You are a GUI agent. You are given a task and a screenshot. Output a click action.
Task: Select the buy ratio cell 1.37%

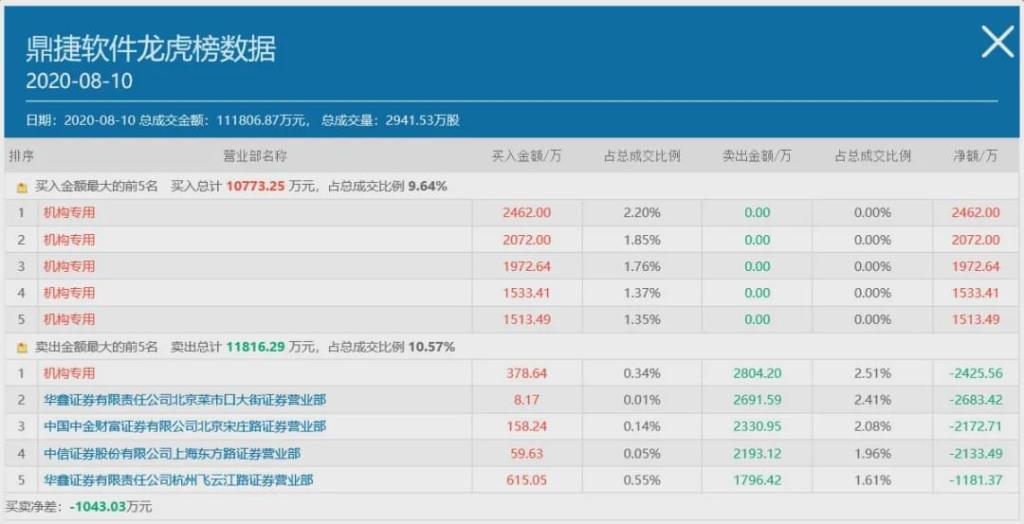click(642, 293)
